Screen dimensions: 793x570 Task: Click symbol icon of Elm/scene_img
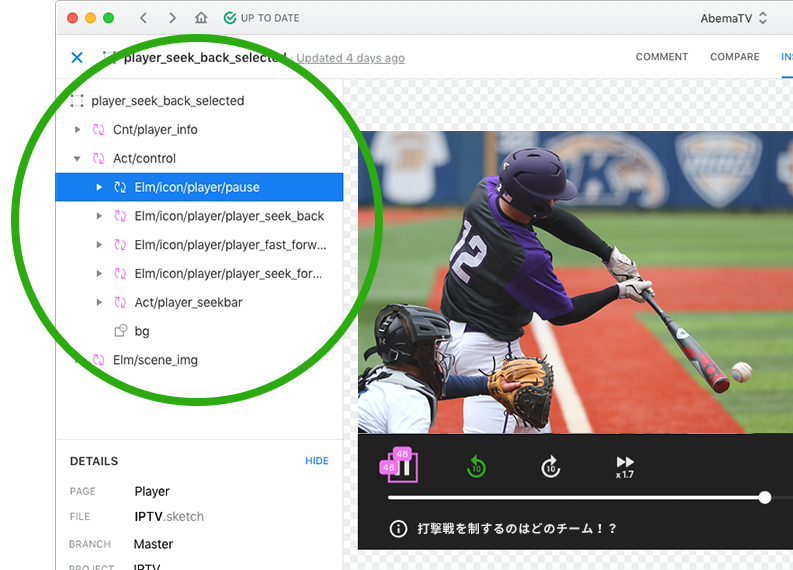[98, 360]
